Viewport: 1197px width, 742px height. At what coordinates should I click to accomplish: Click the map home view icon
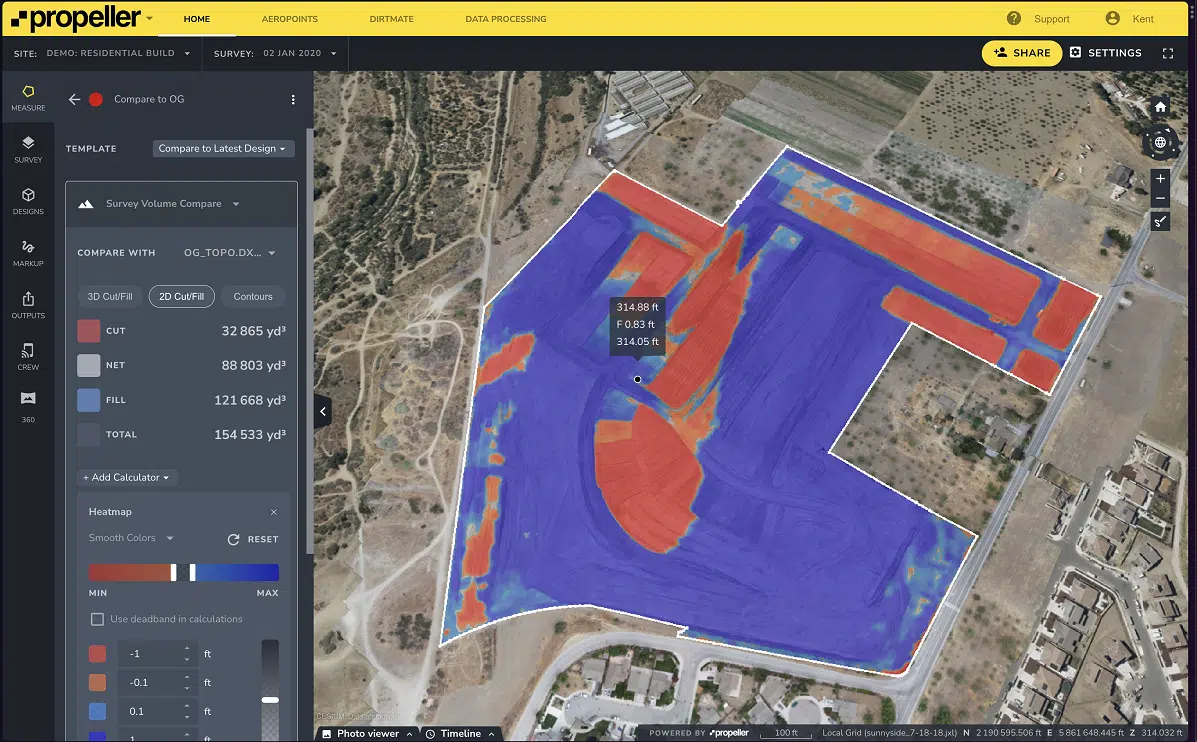[1160, 107]
